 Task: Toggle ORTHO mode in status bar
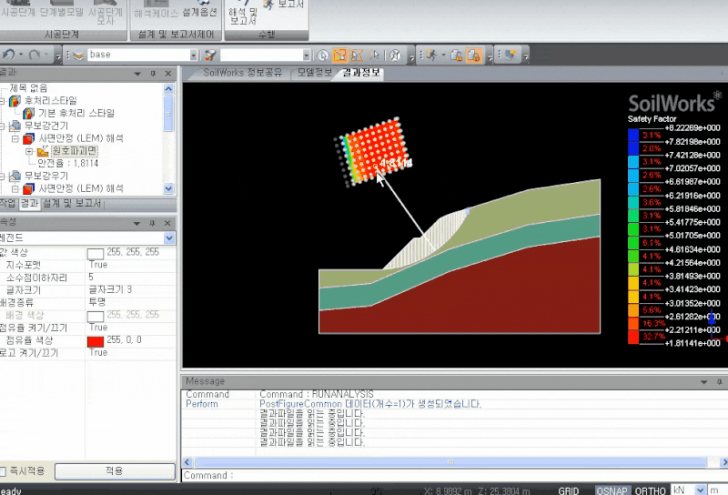pos(648,490)
